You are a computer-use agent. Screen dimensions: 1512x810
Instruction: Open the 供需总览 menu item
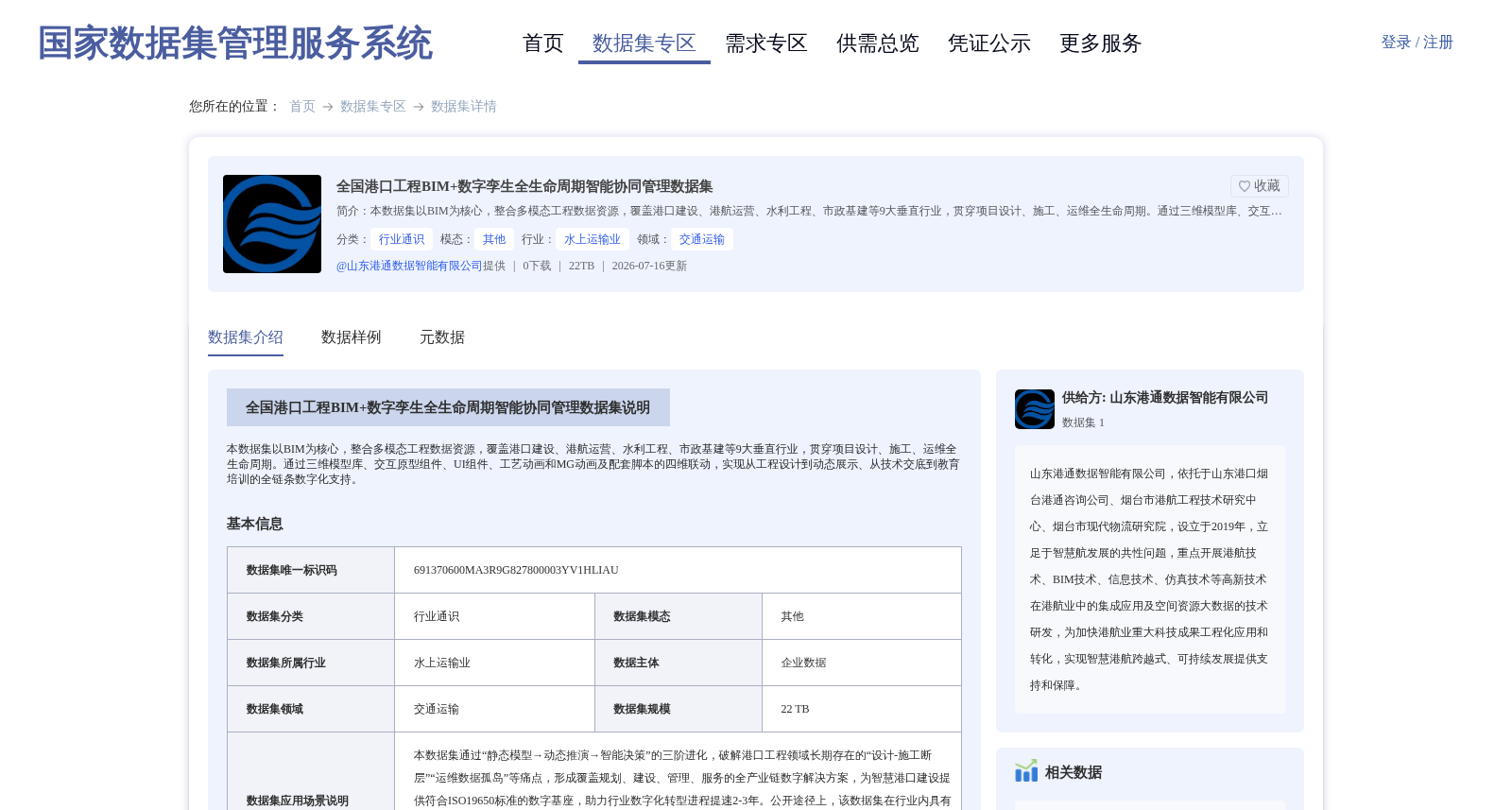[877, 43]
